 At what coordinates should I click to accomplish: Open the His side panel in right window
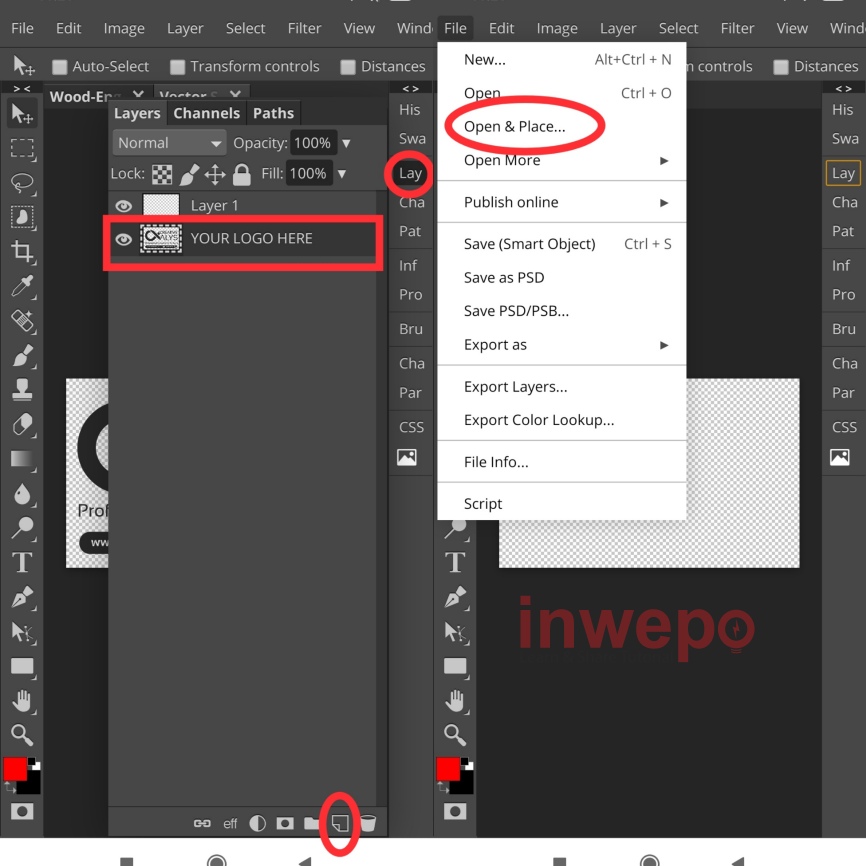point(843,110)
